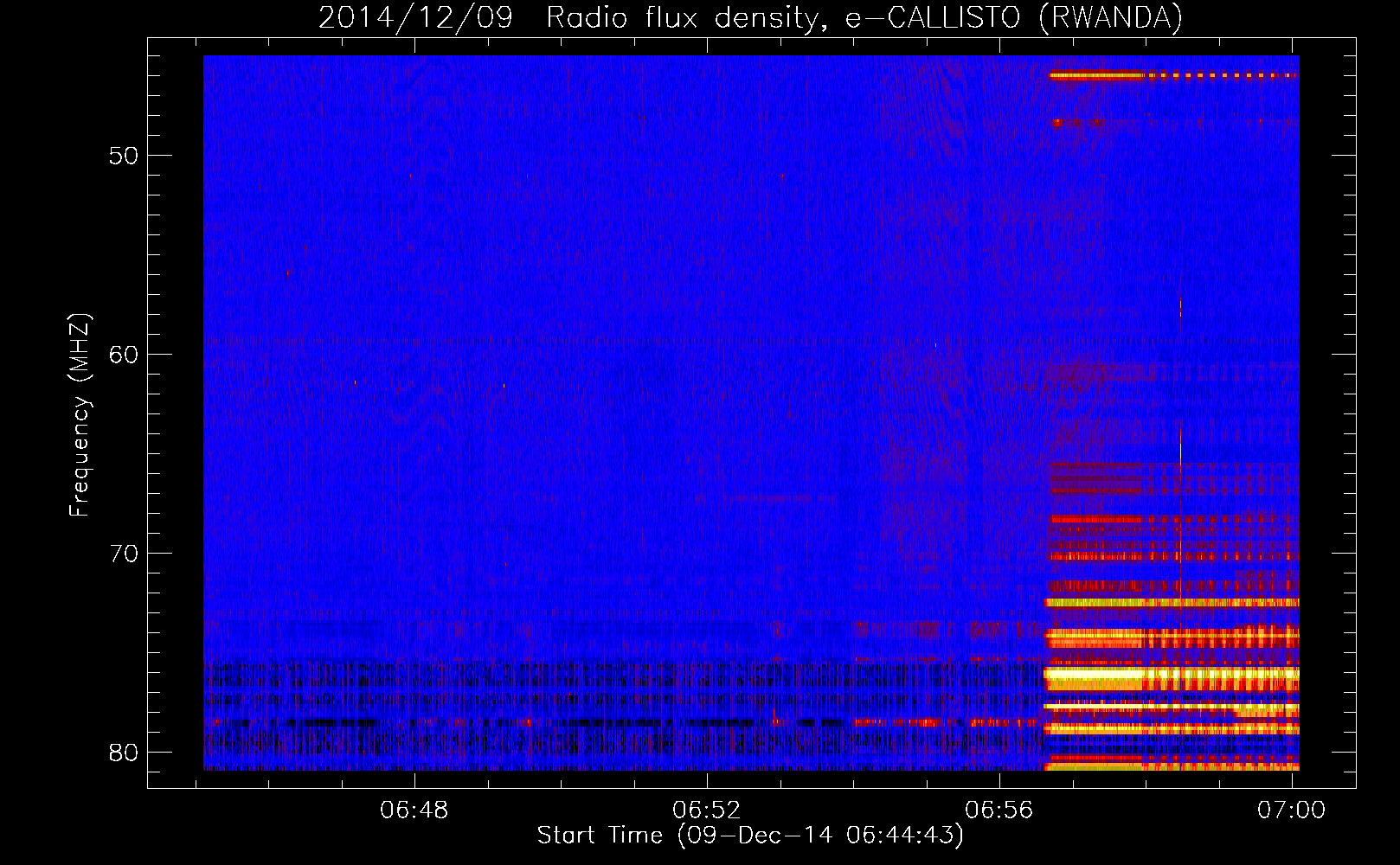Click the 60 MHz frequency tick label
Screen dimensions: 1400x865
tap(124, 356)
